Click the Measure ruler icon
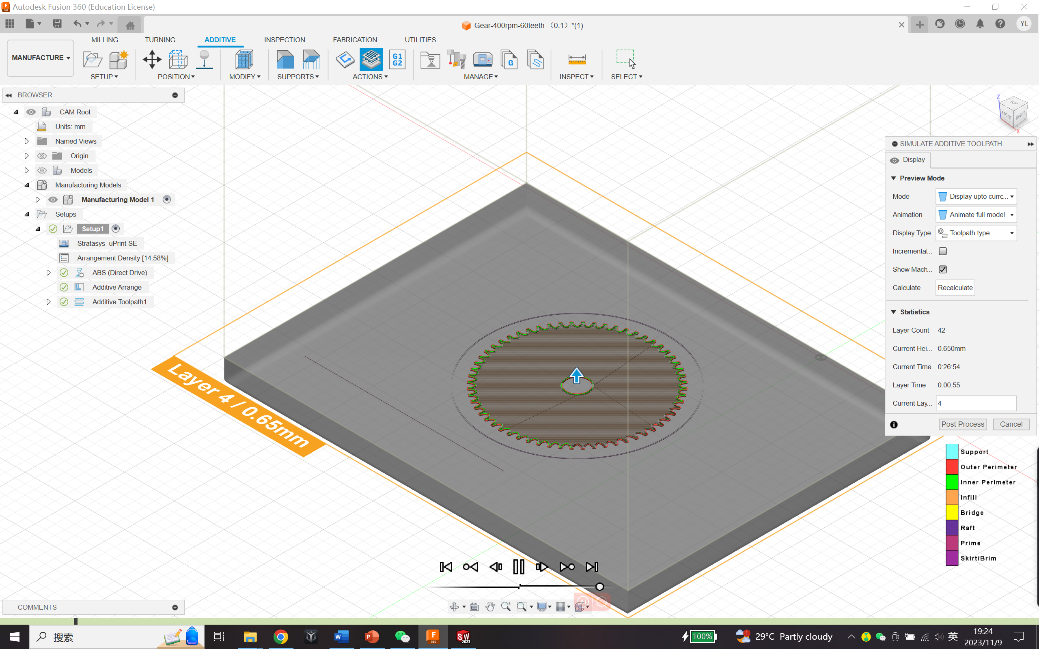This screenshot has height=649, width=1039. [577, 60]
